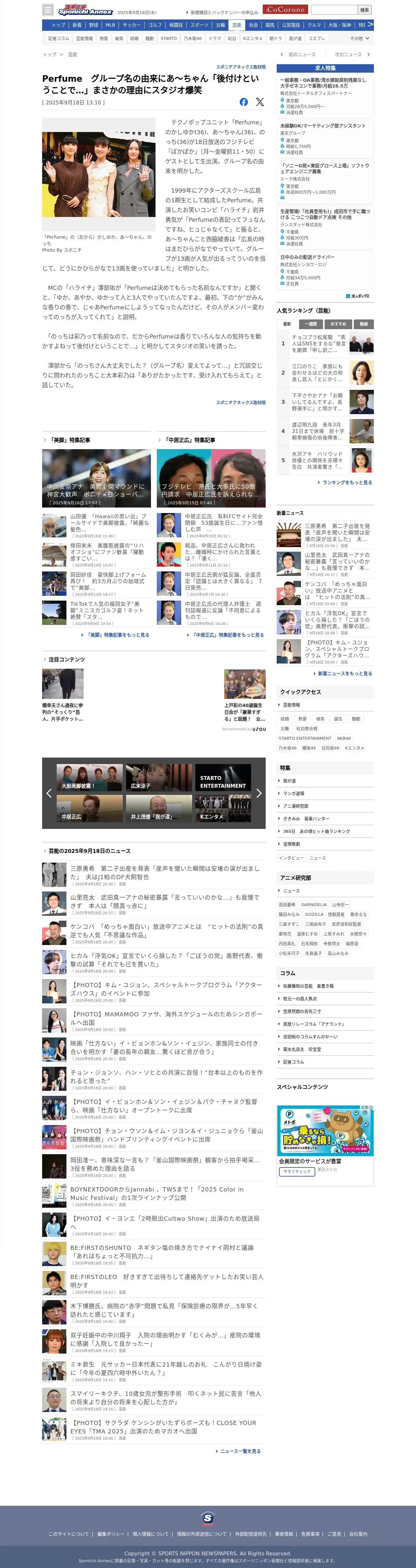Click carousel next arrow
Image resolution: width=416 pixels, height=1568 pixels.
(x=259, y=793)
